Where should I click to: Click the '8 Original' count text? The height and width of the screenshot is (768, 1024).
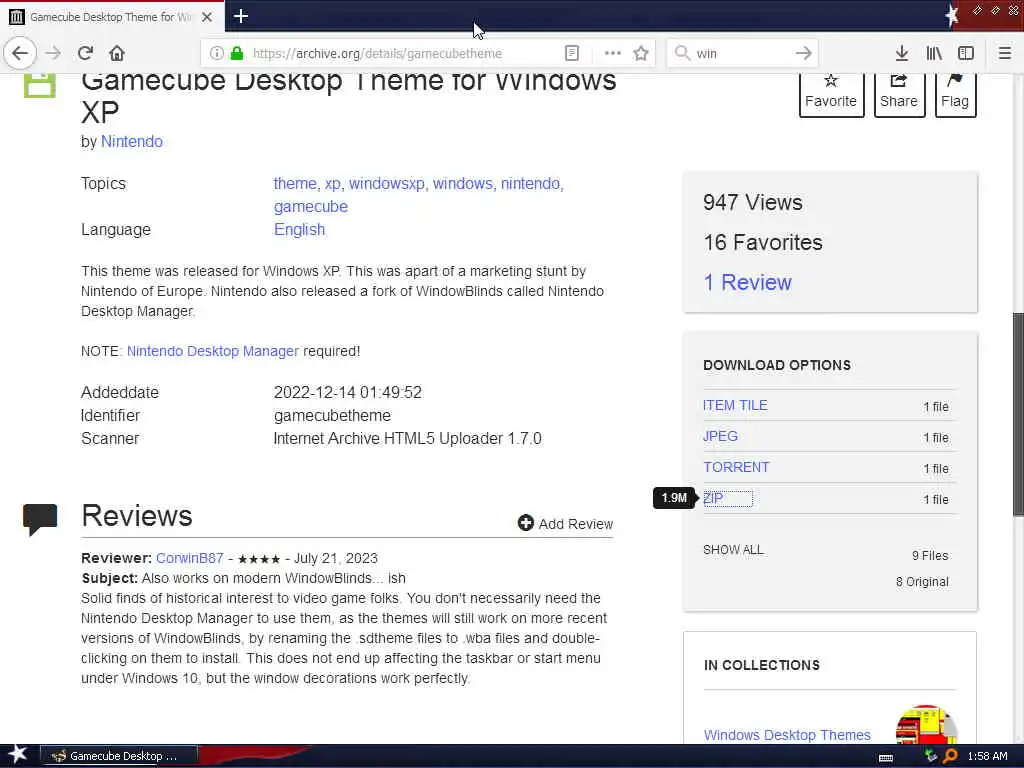coord(922,582)
